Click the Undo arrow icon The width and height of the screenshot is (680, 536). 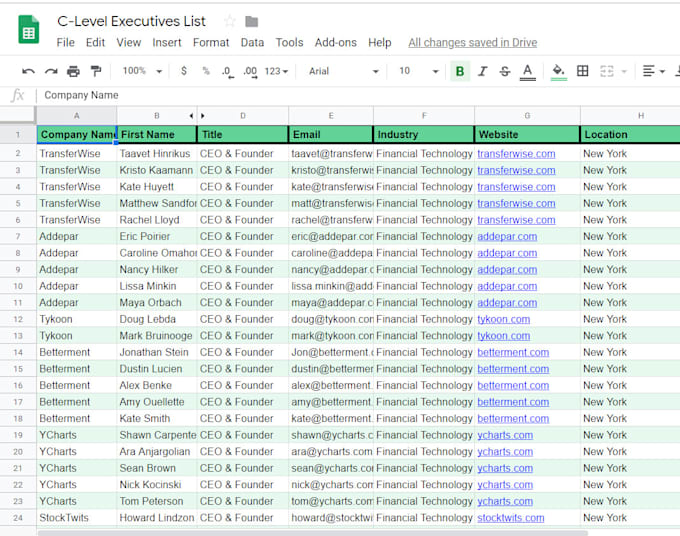tap(28, 71)
